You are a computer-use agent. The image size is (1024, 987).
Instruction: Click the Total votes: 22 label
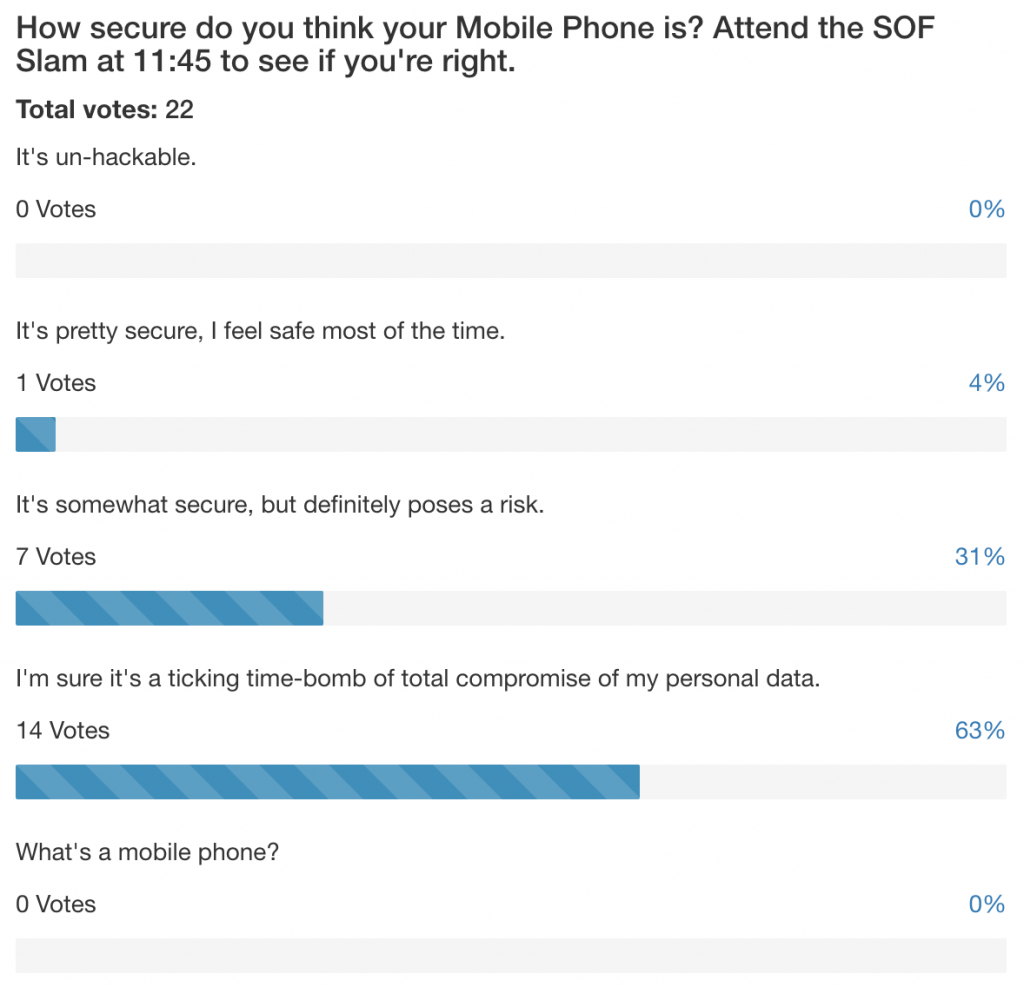[104, 110]
